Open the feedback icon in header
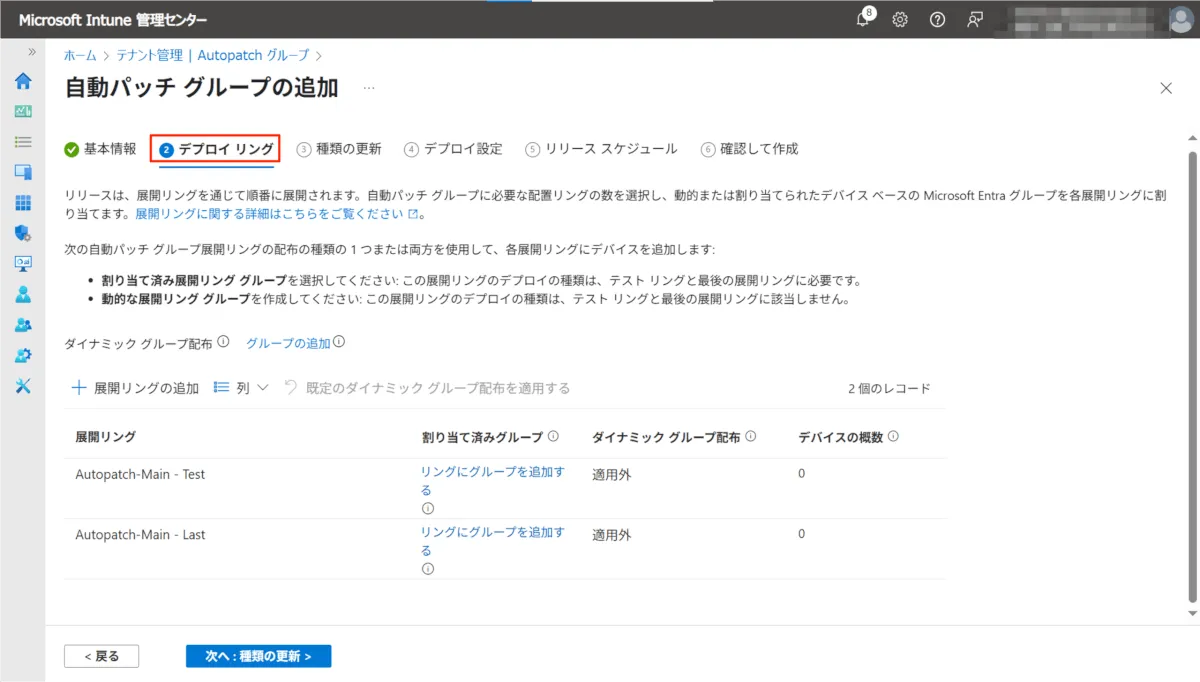The height and width of the screenshot is (682, 1200). click(x=975, y=20)
